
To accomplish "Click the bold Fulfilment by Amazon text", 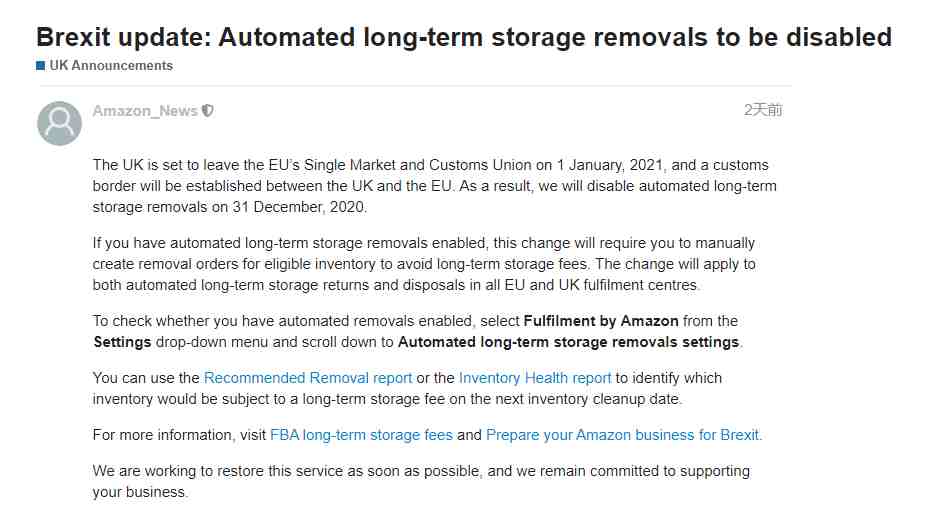I will (601, 321).
